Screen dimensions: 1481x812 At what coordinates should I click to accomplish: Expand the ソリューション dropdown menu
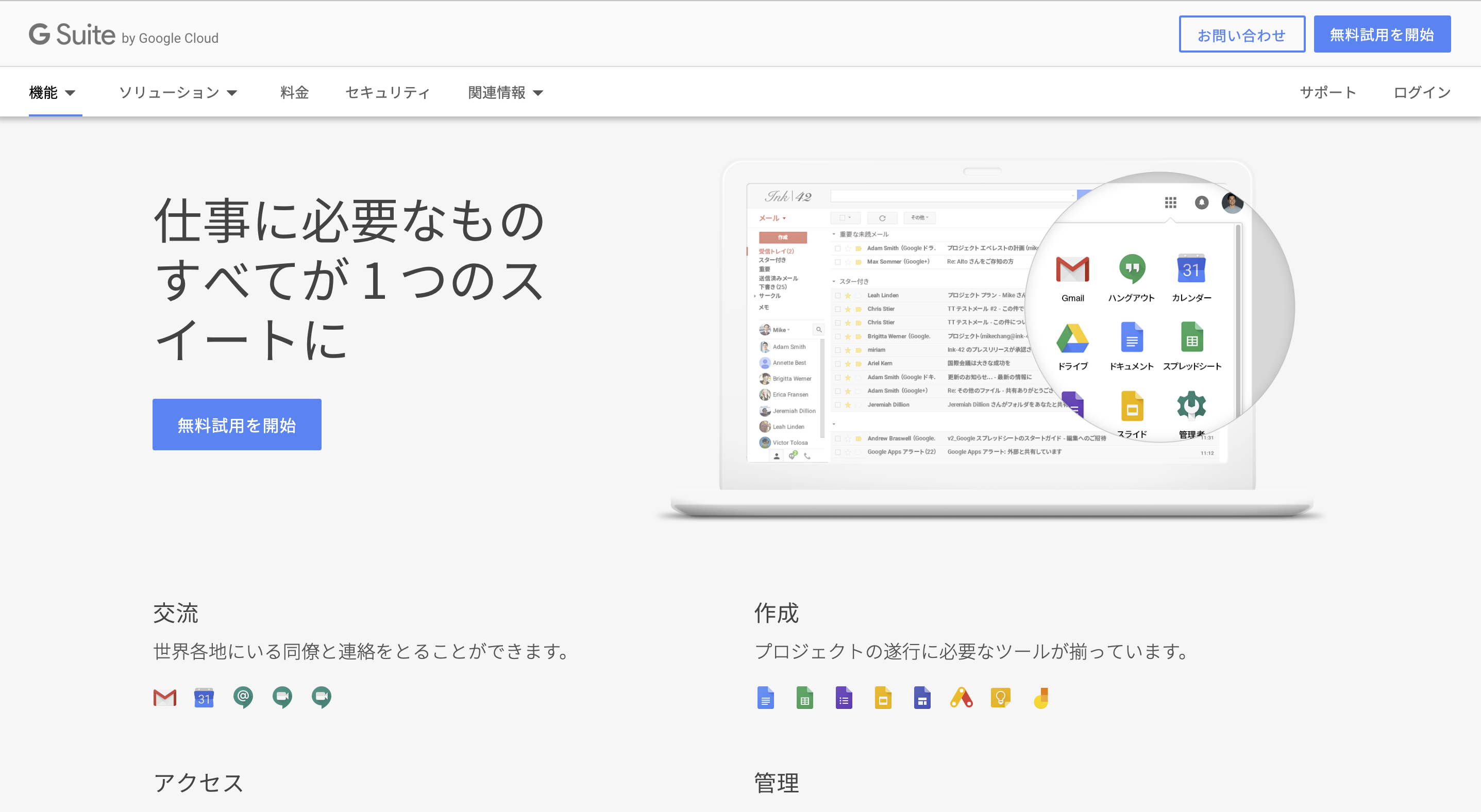(x=178, y=92)
